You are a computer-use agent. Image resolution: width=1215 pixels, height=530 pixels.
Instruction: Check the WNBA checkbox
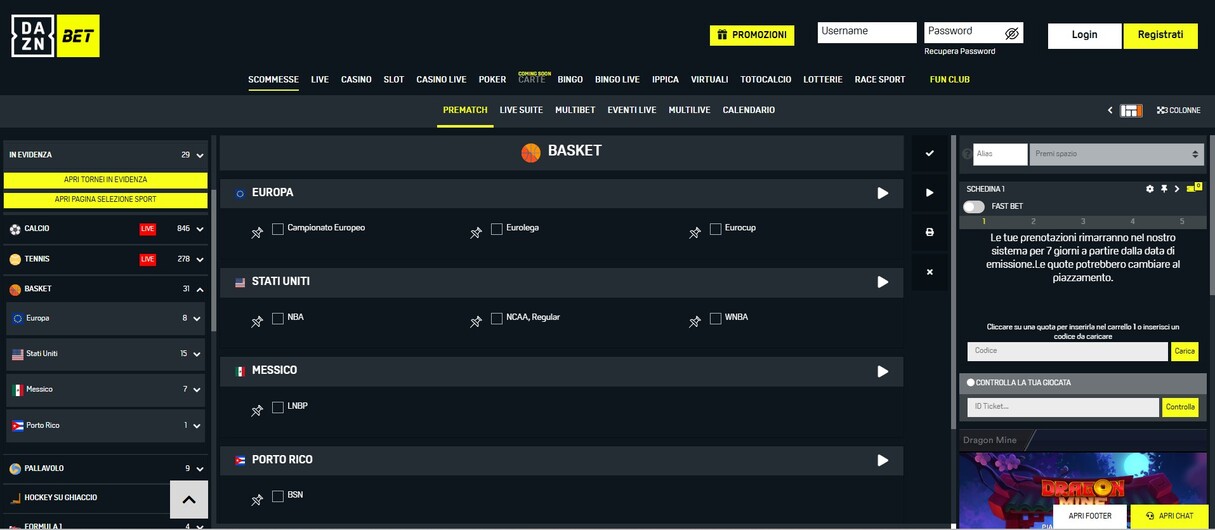[x=715, y=318]
